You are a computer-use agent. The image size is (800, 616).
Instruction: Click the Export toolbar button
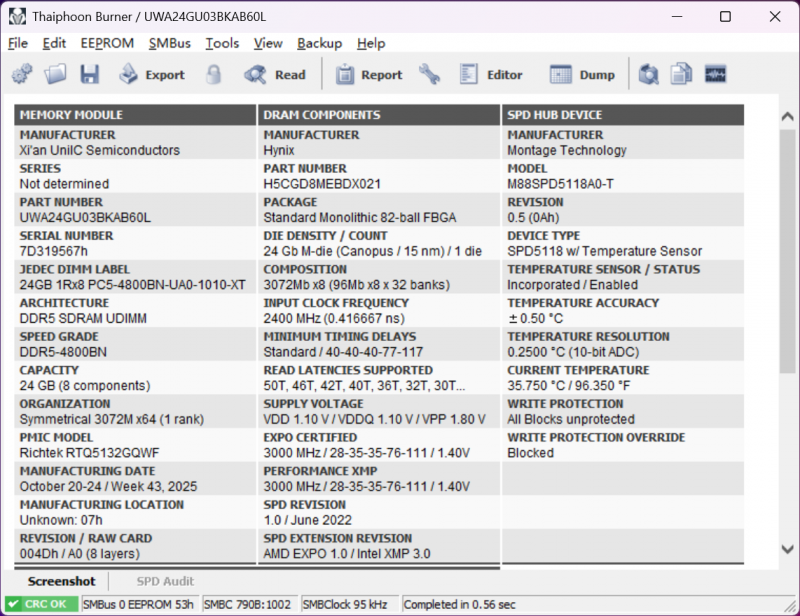click(x=152, y=74)
